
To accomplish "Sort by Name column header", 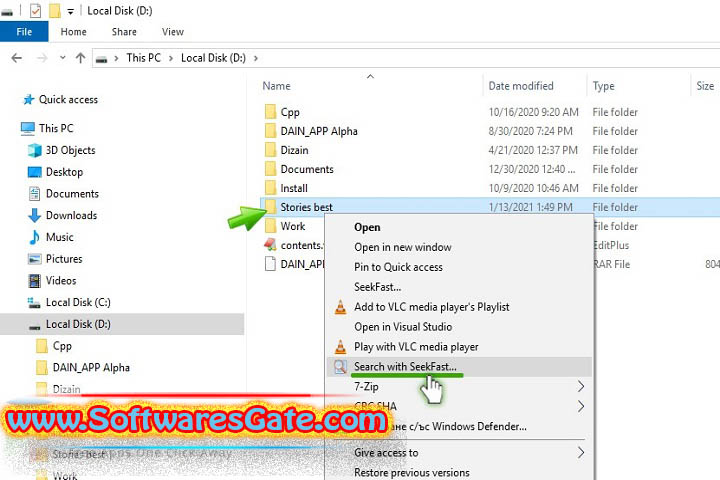I will pyautogui.click(x=276, y=86).
